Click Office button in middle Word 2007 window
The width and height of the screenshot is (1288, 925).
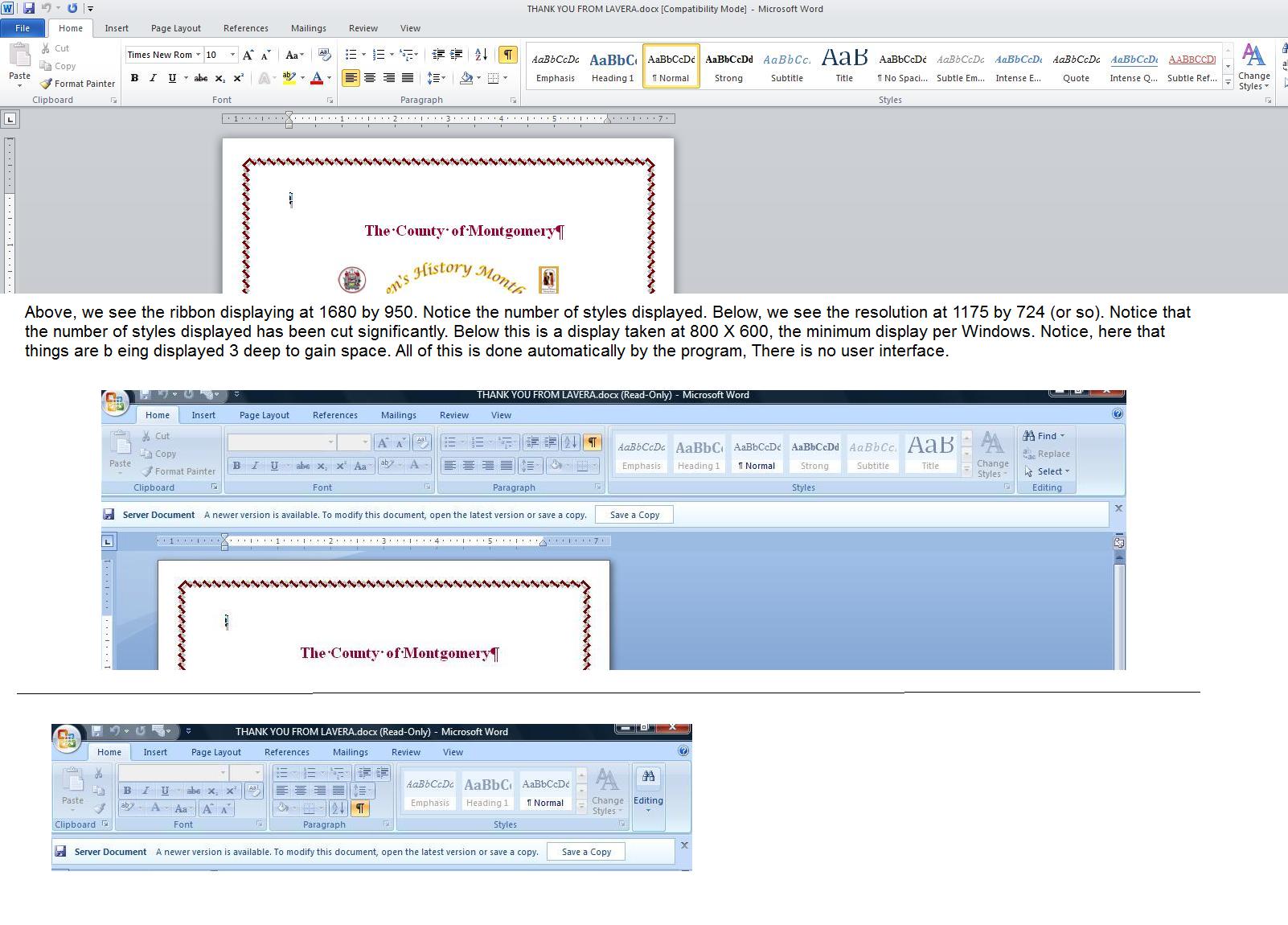pos(115,401)
